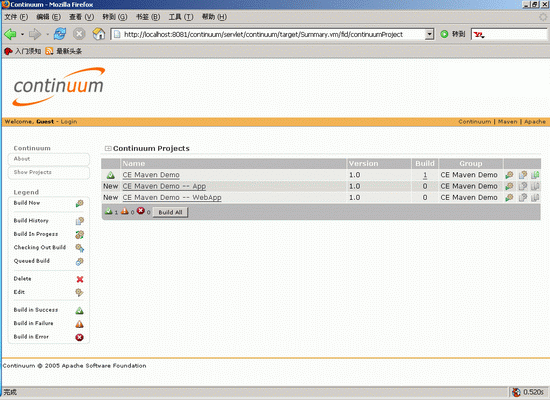This screenshot has width=550, height=400.
Task: Click the Build Now legend icon
Action: click(x=80, y=204)
